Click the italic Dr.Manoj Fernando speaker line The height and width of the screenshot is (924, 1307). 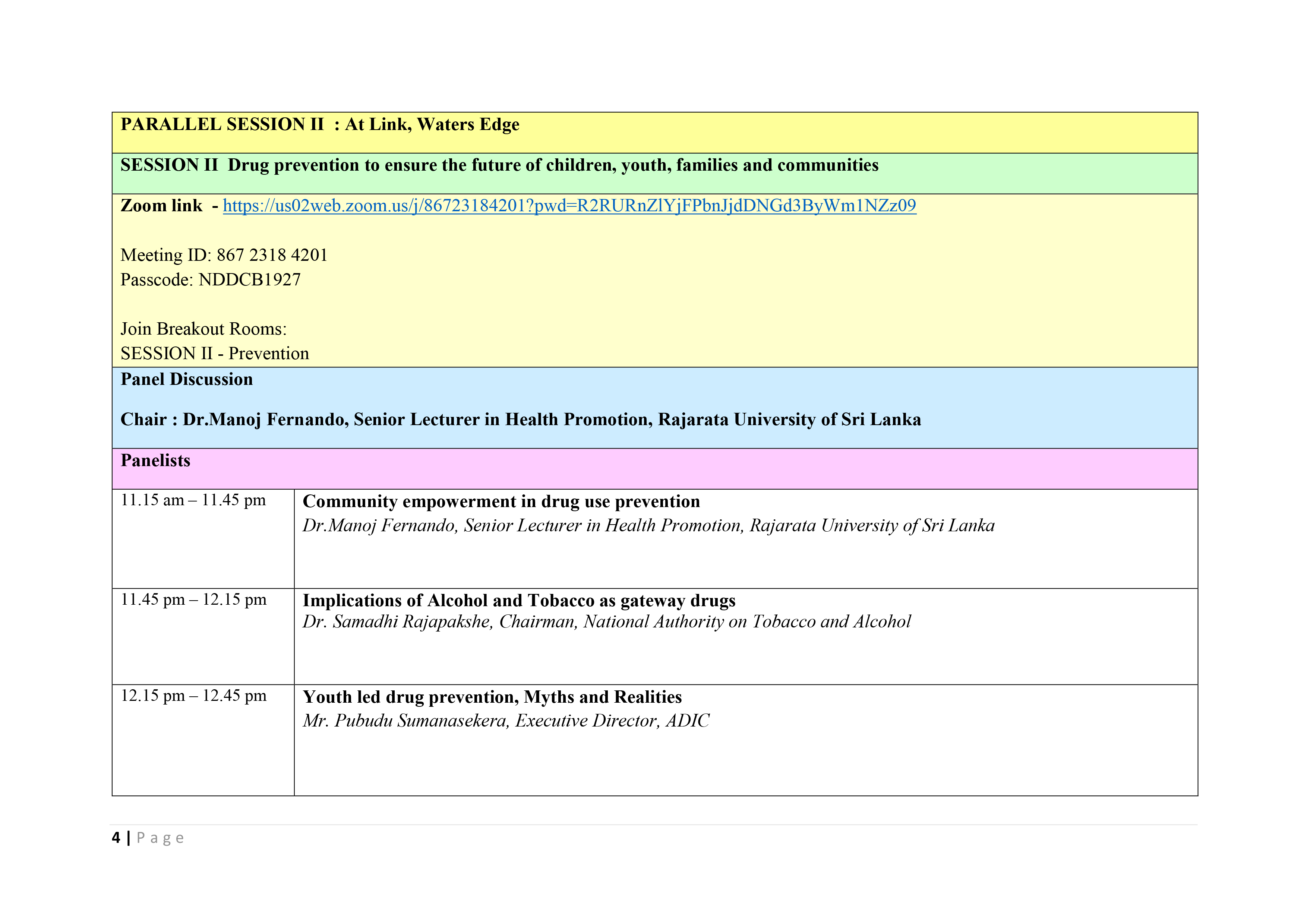[x=648, y=526]
